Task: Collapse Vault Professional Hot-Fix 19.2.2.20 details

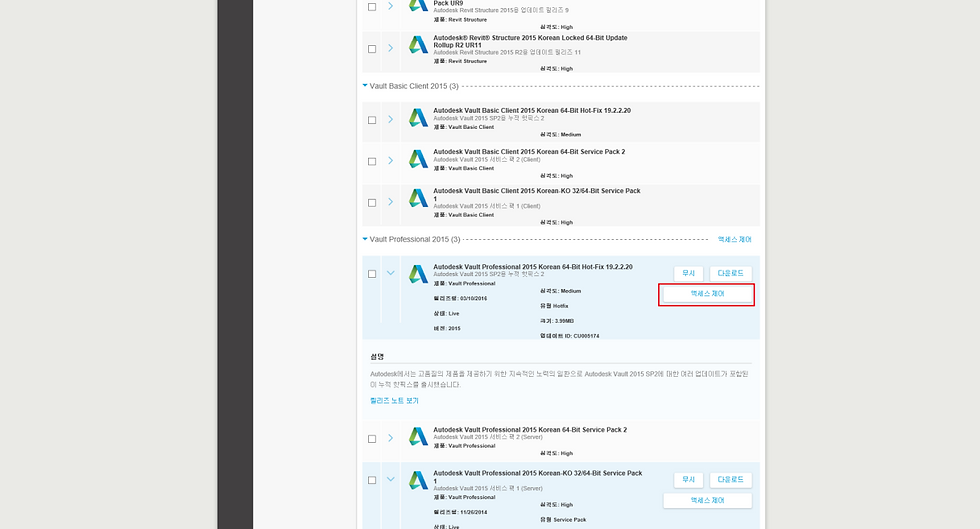Action: pos(391,273)
